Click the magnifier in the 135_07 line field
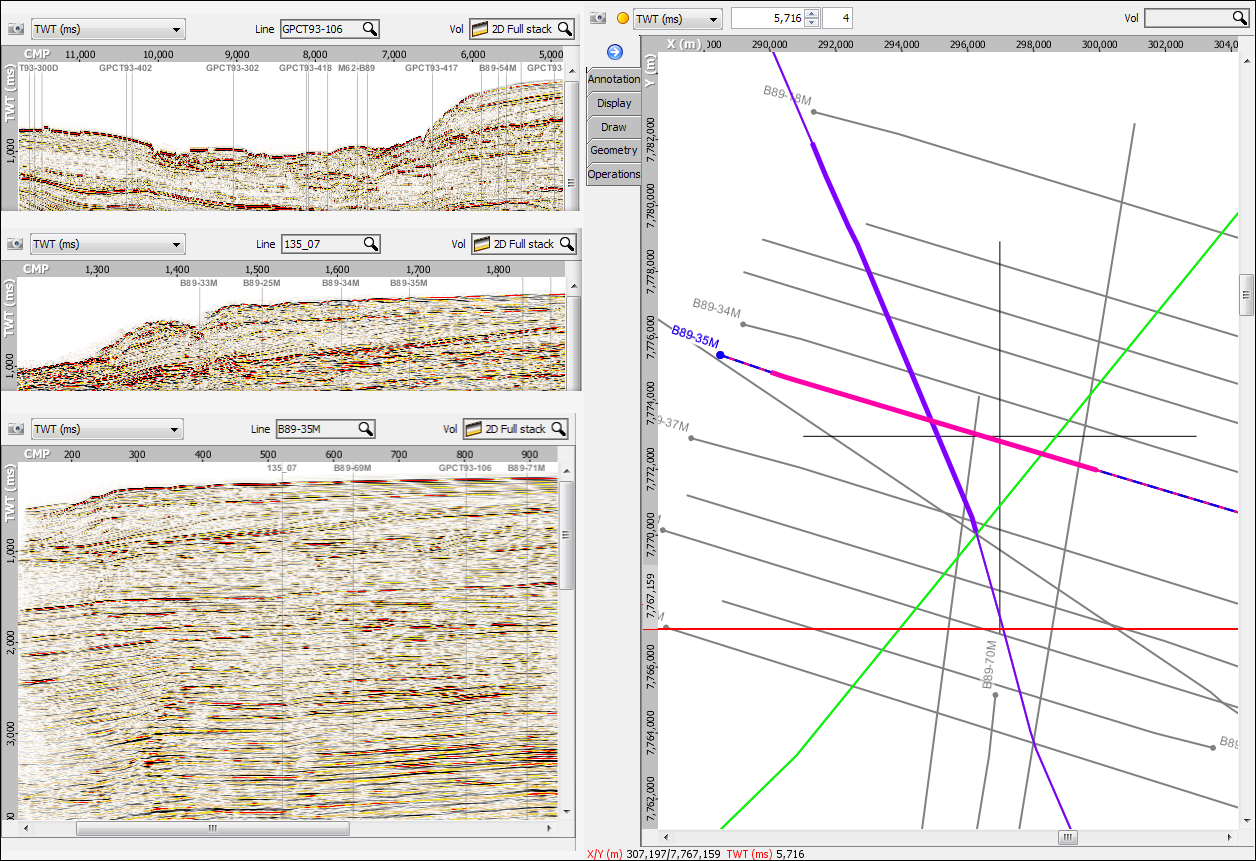1256x861 pixels. 370,244
